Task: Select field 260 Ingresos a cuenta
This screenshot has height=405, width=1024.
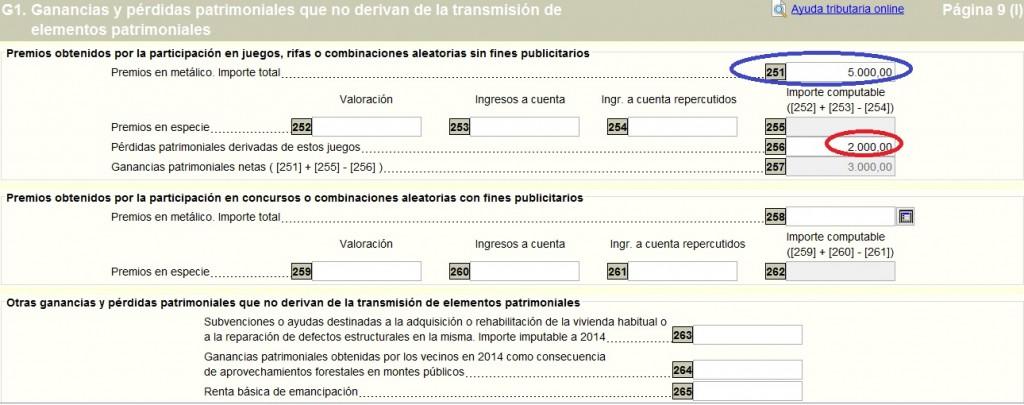Action: [524, 271]
